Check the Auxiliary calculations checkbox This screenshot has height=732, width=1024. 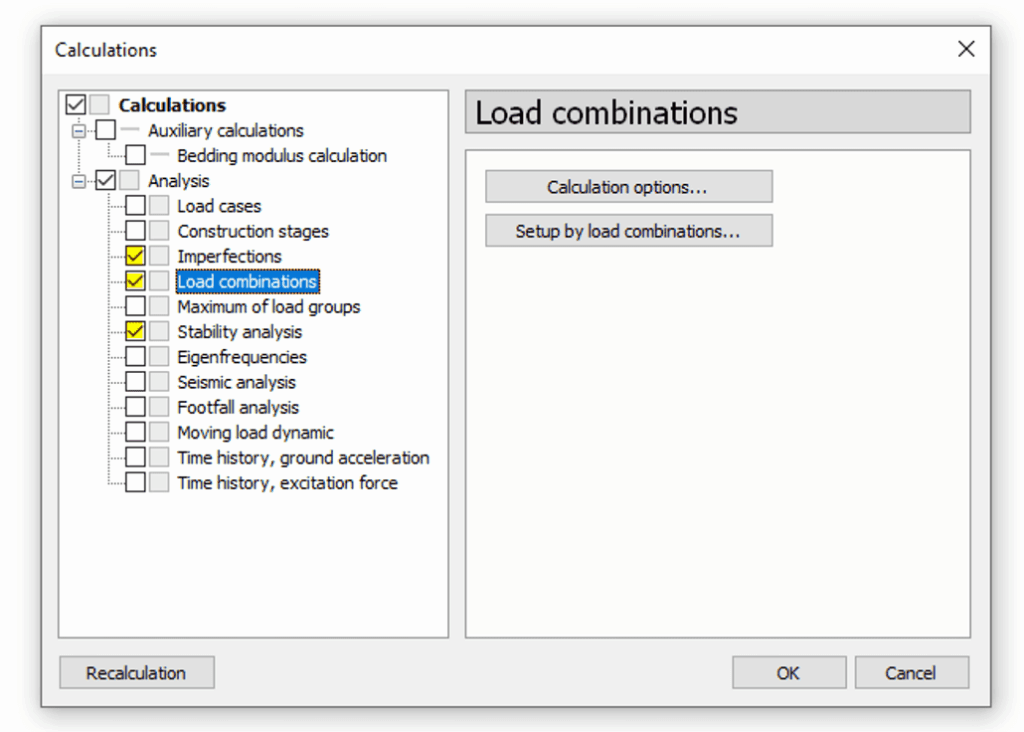tap(106, 130)
